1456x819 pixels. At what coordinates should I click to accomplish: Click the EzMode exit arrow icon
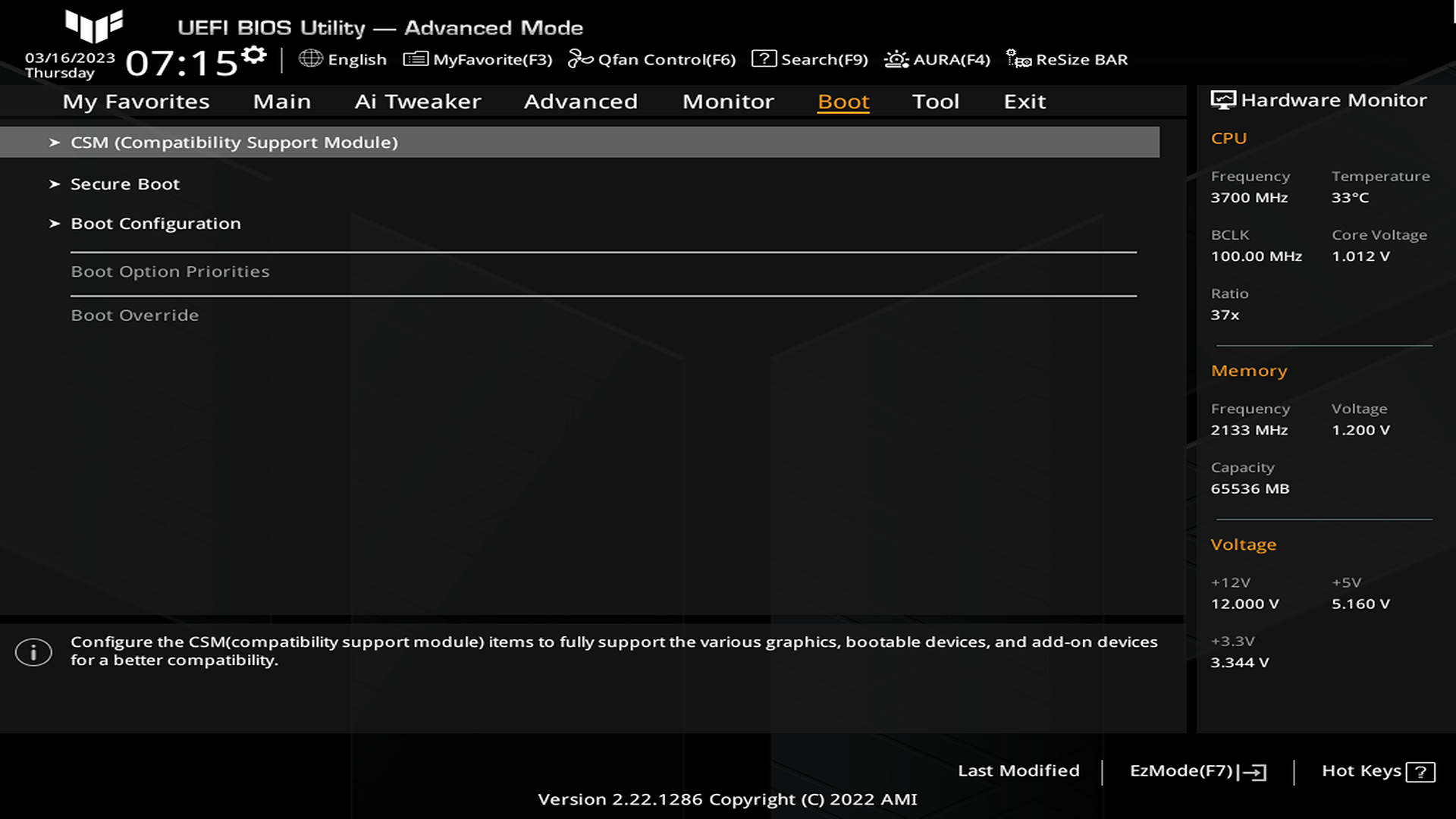(1255, 772)
